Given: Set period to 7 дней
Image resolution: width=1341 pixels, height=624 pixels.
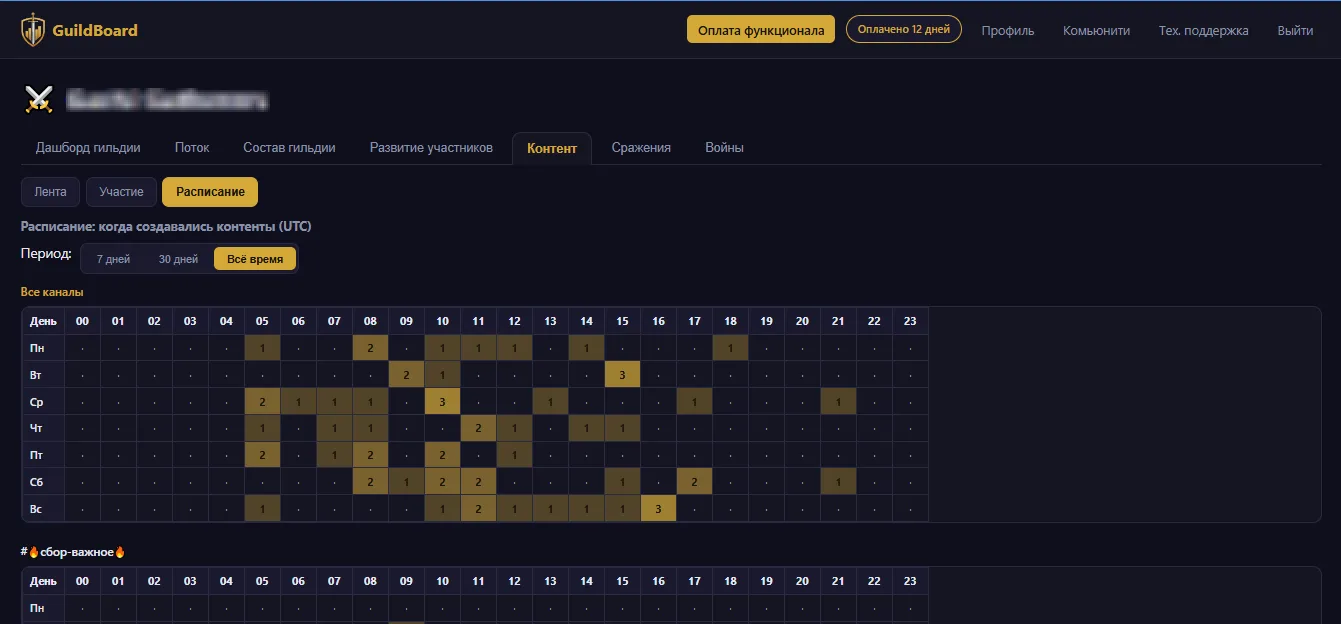Looking at the screenshot, I should click(113, 259).
